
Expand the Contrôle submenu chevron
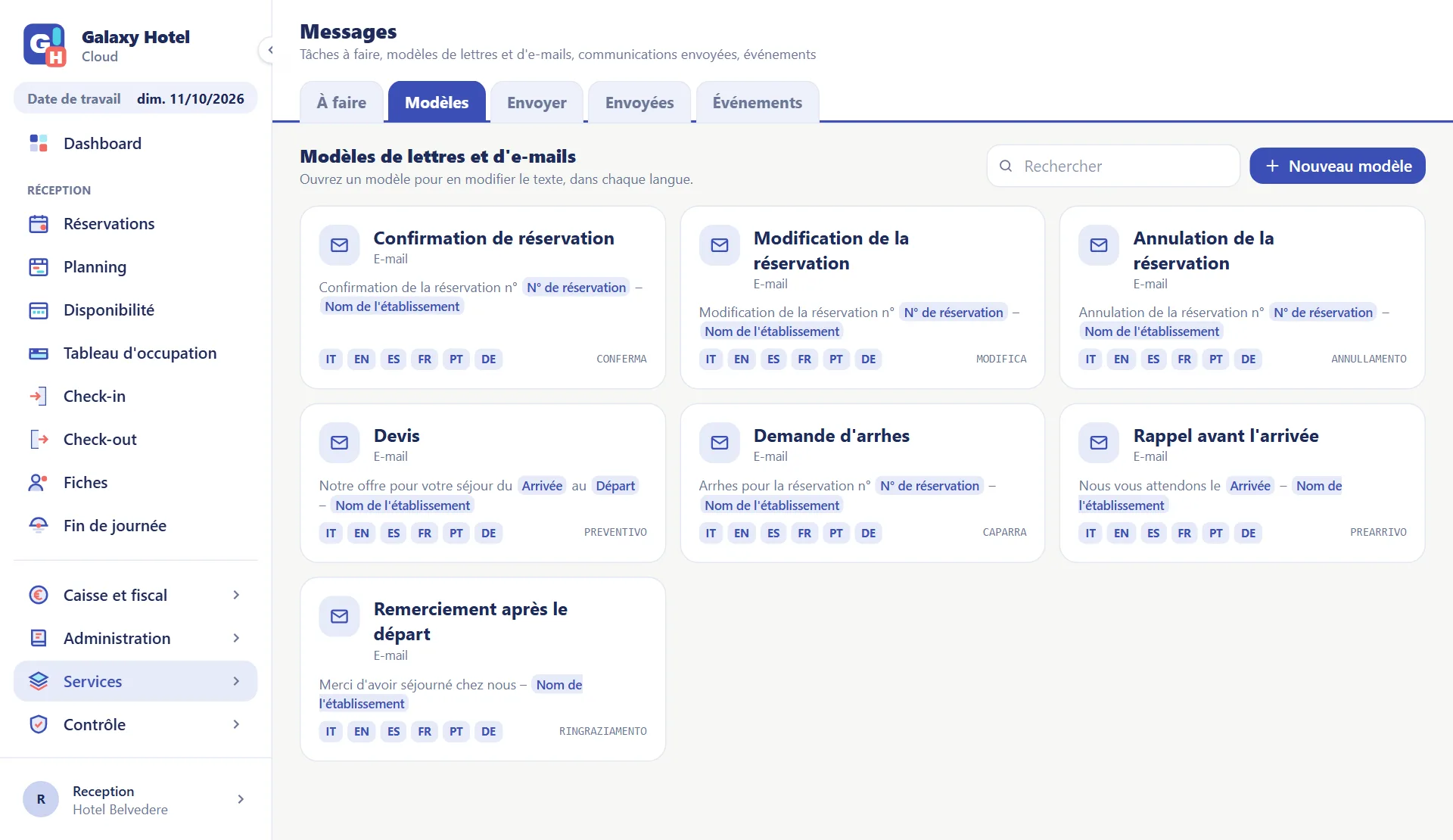click(x=236, y=725)
